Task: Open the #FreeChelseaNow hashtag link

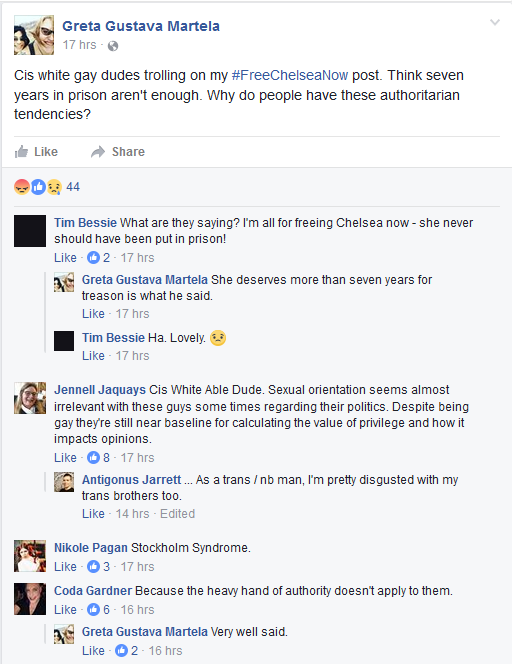Action: (x=290, y=75)
